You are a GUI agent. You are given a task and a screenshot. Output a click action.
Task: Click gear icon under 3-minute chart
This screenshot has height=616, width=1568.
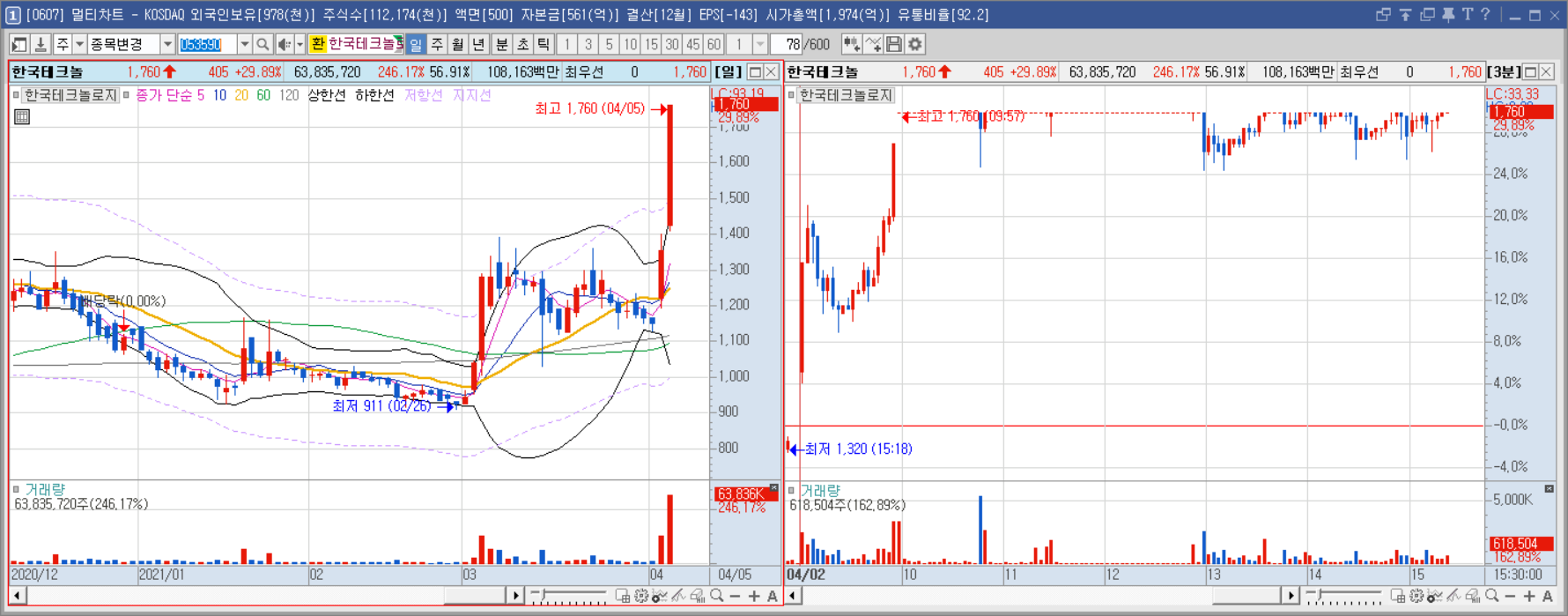click(1416, 597)
